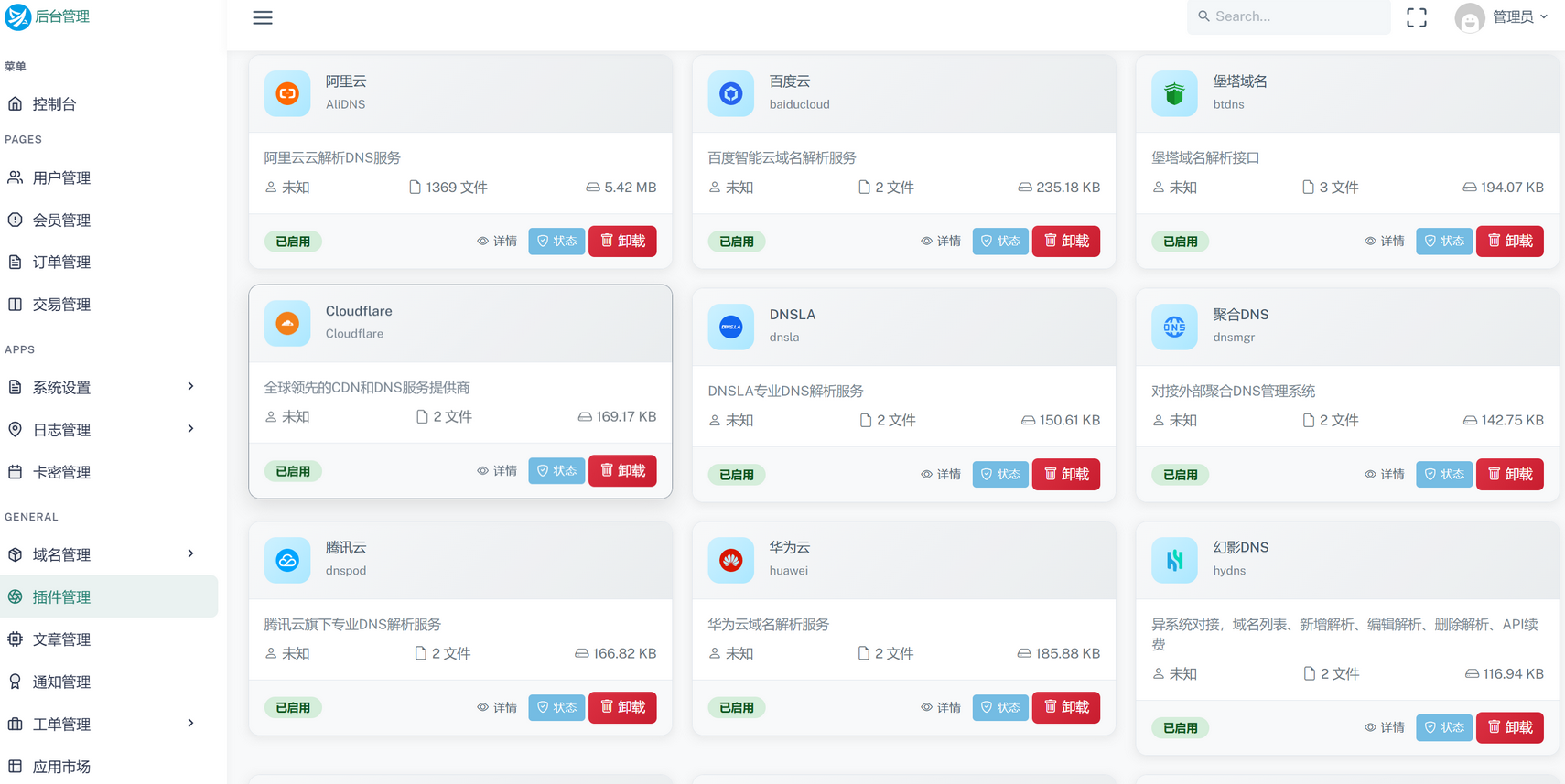This screenshot has width=1565, height=784.
Task: Click the 腾讯云 dnspod plugin icon
Action: (x=287, y=560)
